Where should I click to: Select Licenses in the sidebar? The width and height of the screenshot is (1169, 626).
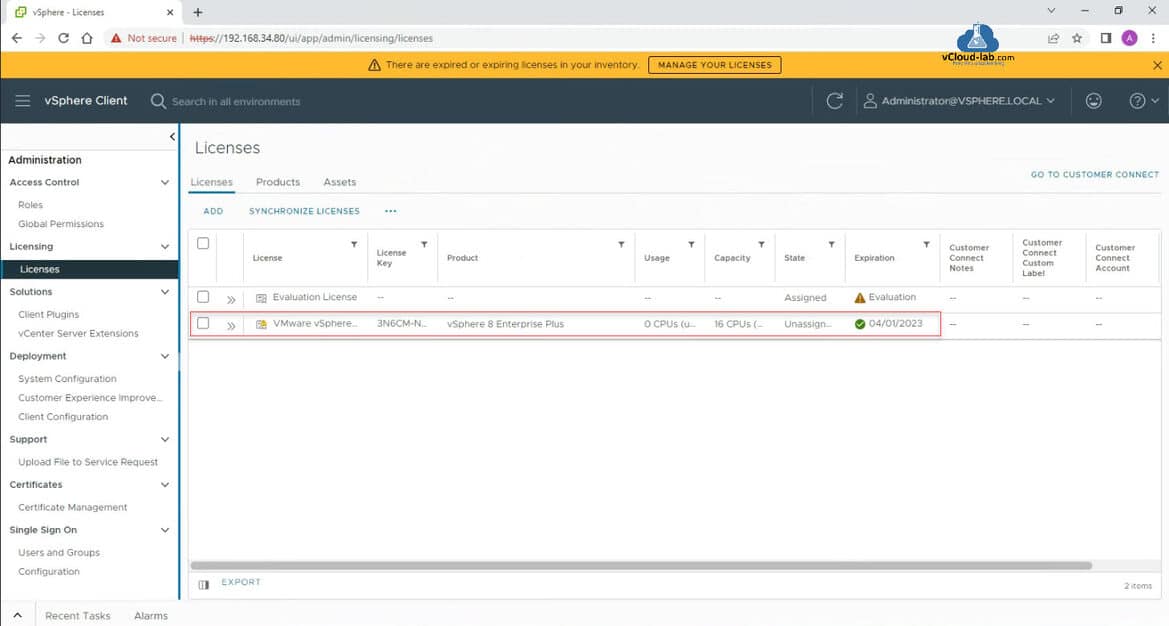click(89, 269)
